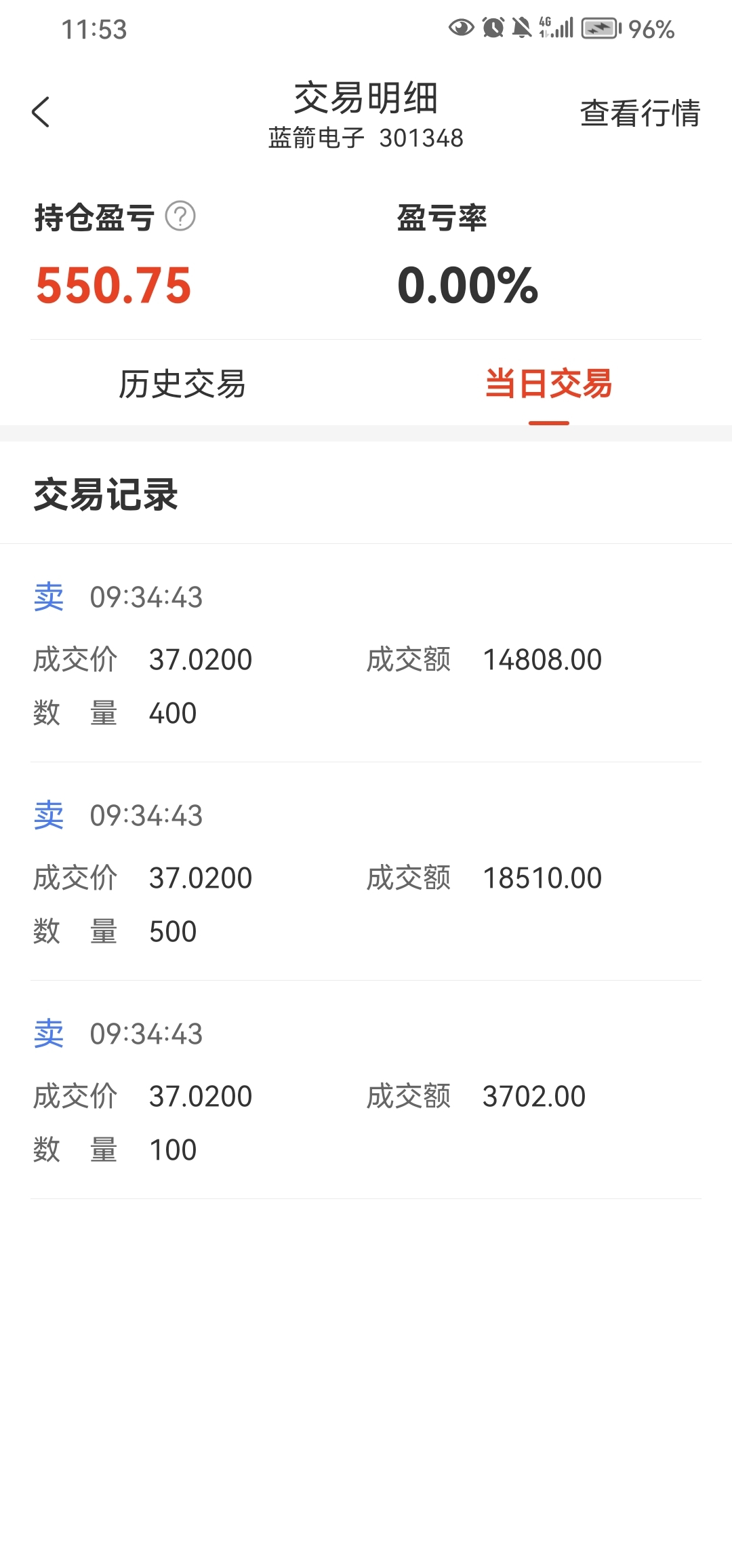This screenshot has height=1568, width=732.
Task: Tap the battery charging icon
Action: coord(601,28)
